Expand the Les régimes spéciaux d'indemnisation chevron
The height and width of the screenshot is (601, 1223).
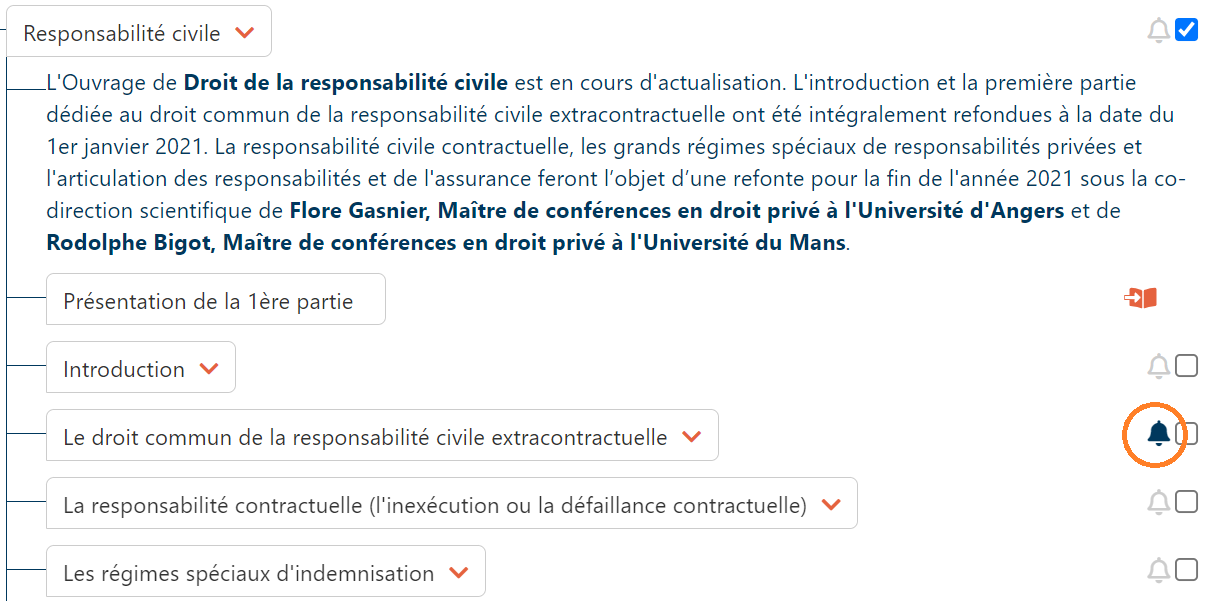coord(459,573)
